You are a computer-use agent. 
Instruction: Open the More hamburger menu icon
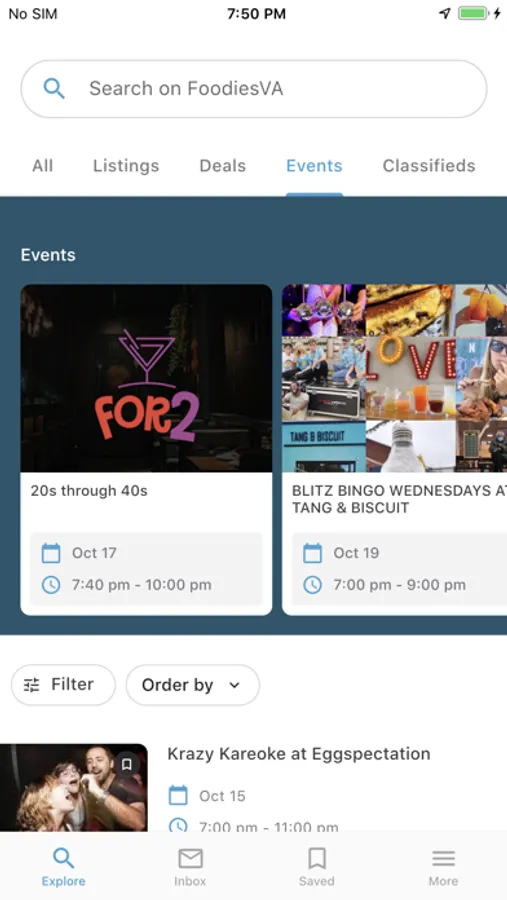[x=443, y=859]
